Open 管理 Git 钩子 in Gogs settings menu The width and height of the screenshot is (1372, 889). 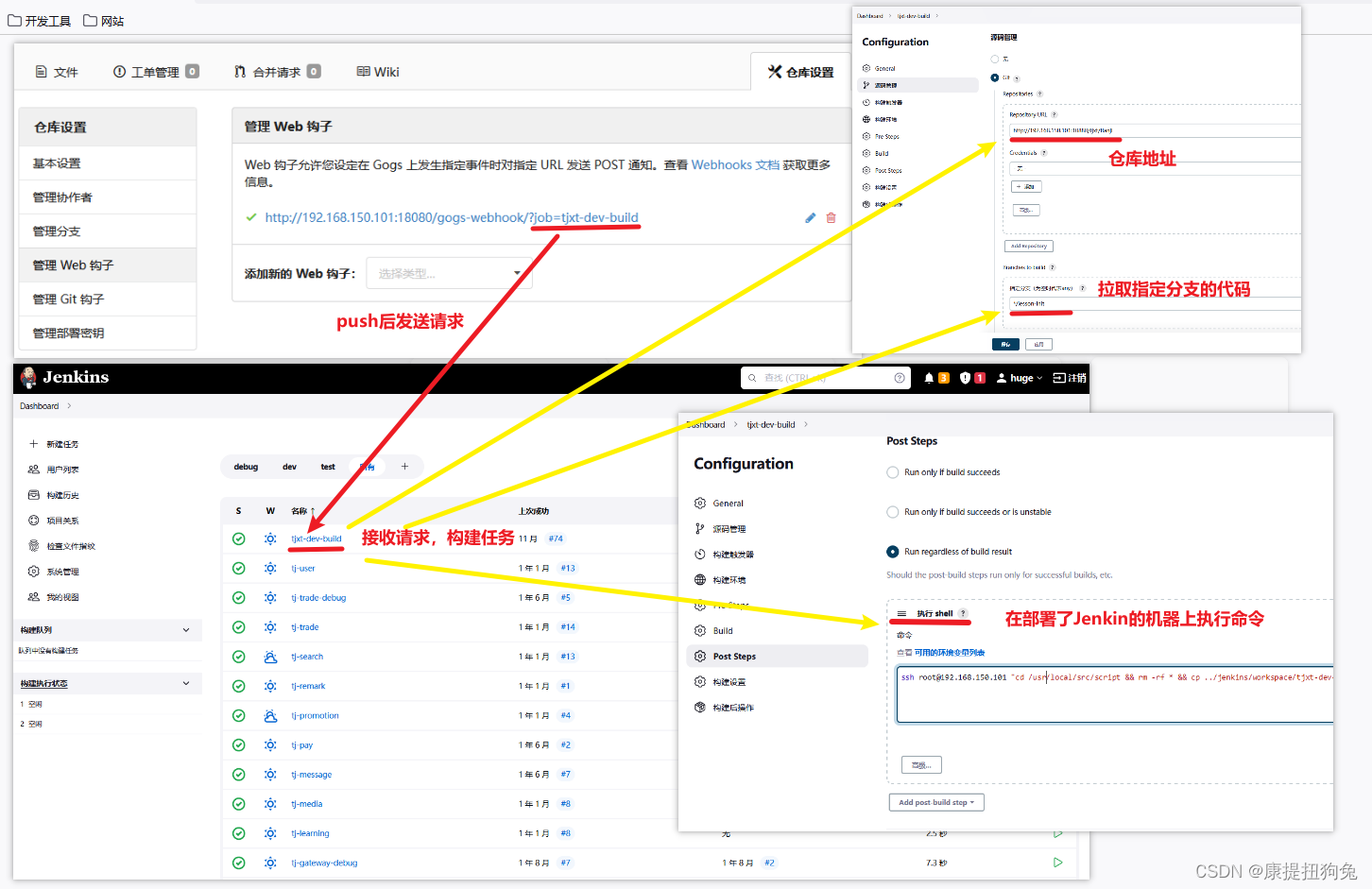click(108, 299)
